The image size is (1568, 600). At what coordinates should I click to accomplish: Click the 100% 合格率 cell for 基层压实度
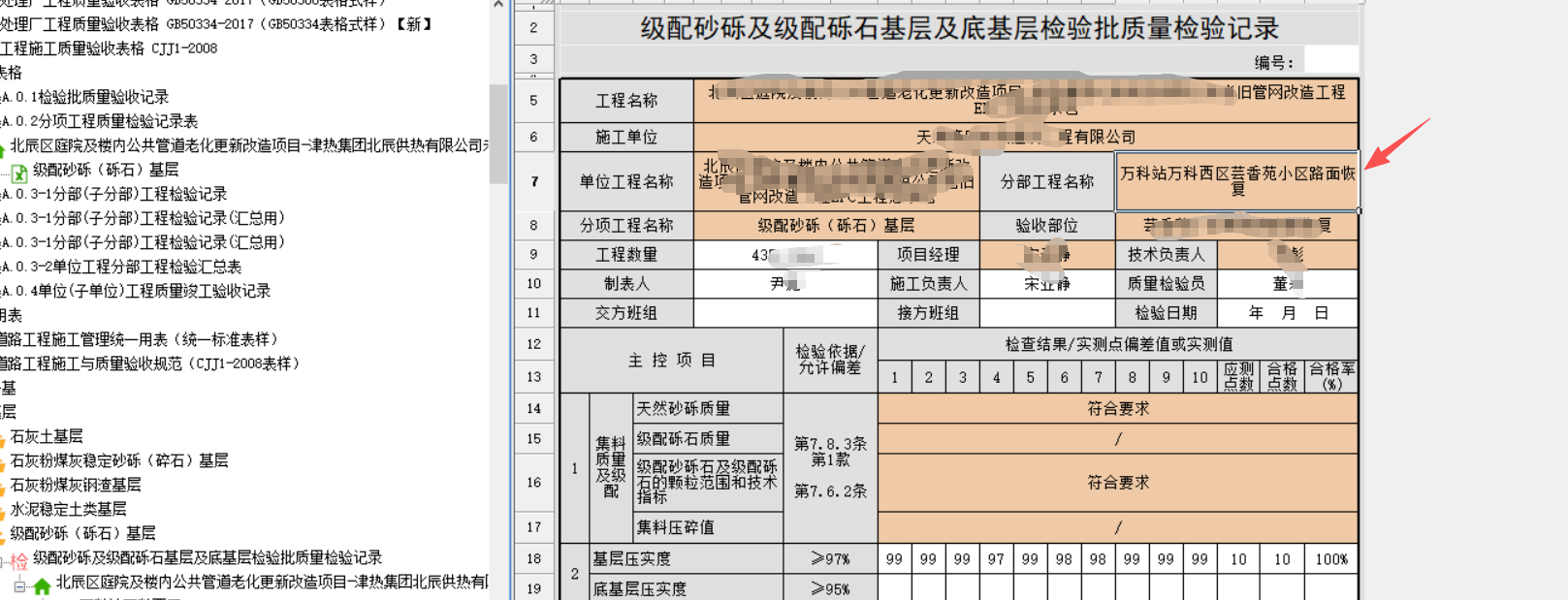pyautogui.click(x=1331, y=559)
